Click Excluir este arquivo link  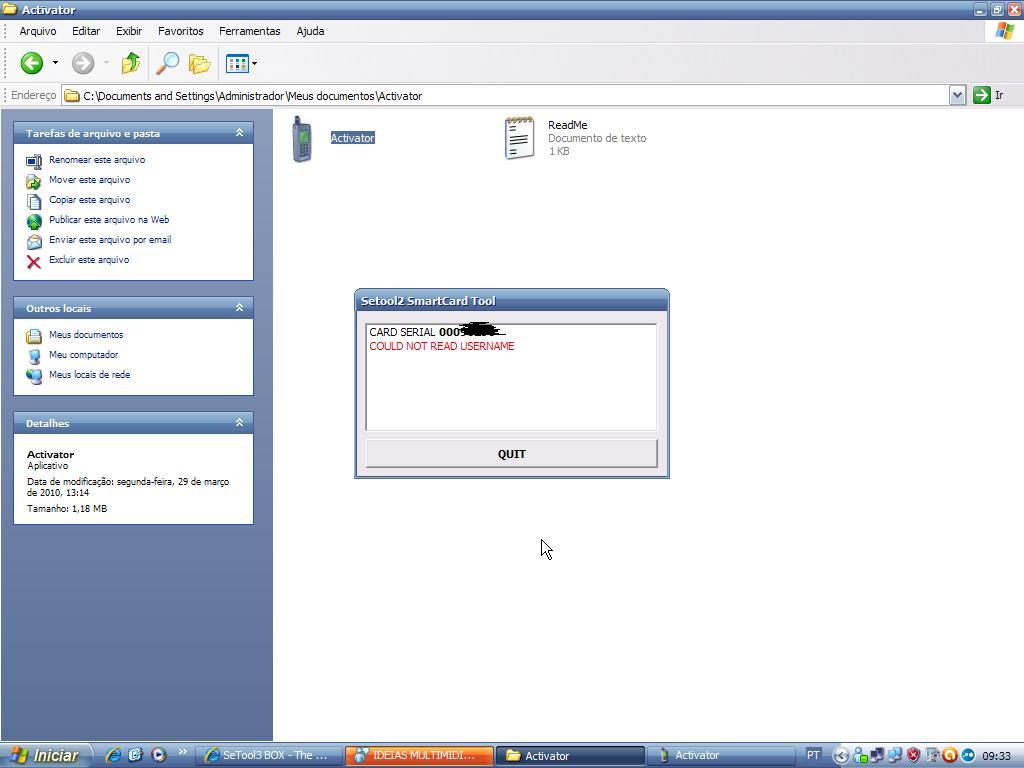[89, 260]
